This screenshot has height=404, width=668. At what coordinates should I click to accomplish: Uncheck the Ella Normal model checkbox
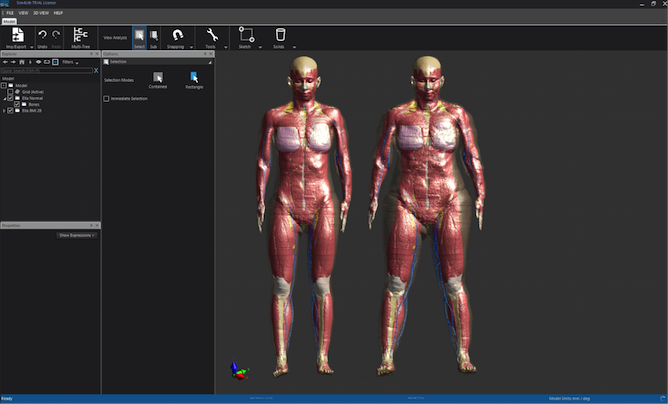(x=10, y=98)
